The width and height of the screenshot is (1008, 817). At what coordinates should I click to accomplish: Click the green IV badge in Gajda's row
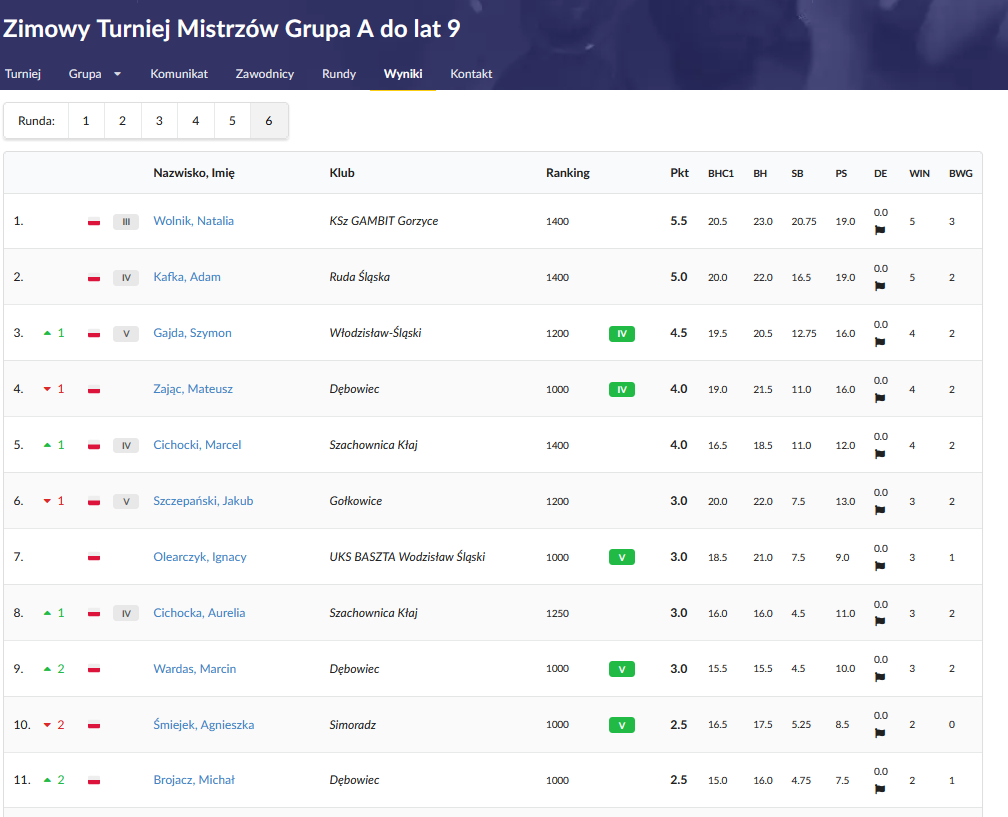click(621, 333)
